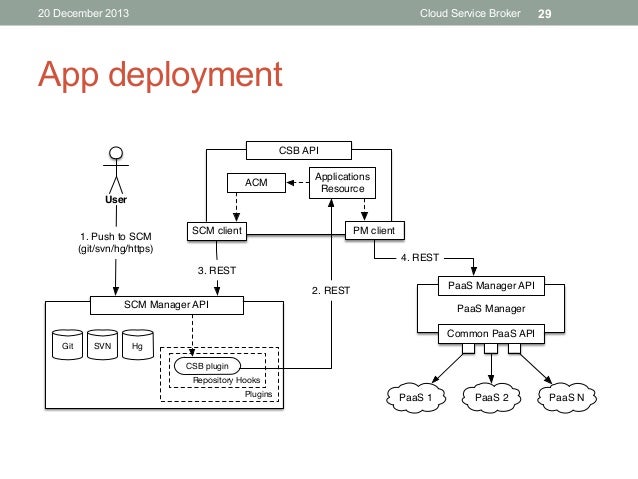The image size is (638, 479).
Task: Select the SVN repository cylinder
Action: pos(102,345)
